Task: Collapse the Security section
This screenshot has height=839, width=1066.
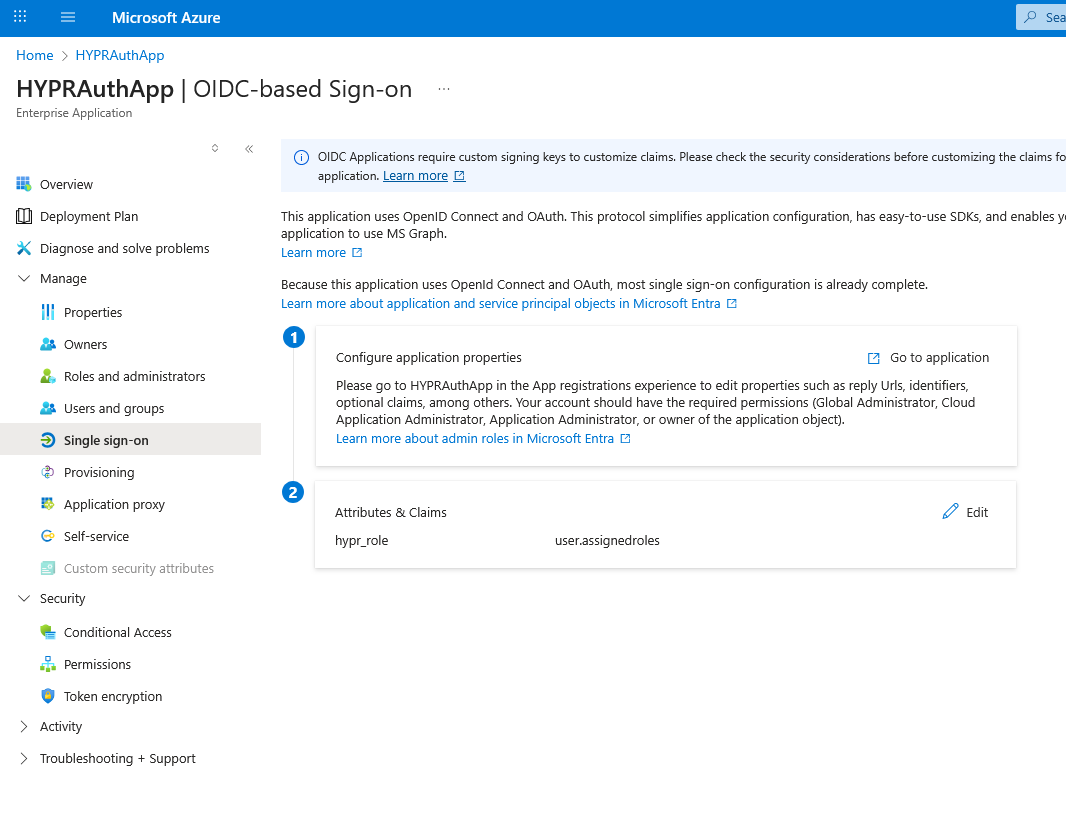Action: tap(24, 598)
